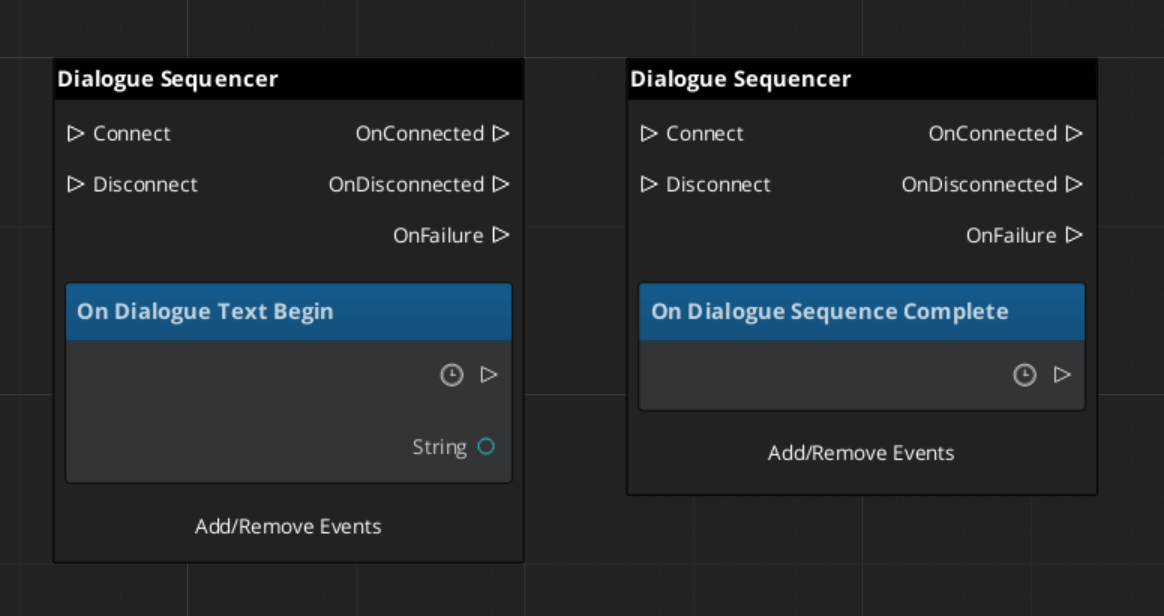The image size is (1164, 616).
Task: Click the clock icon in On Dialogue Sequence Complete
Action: (1025, 375)
